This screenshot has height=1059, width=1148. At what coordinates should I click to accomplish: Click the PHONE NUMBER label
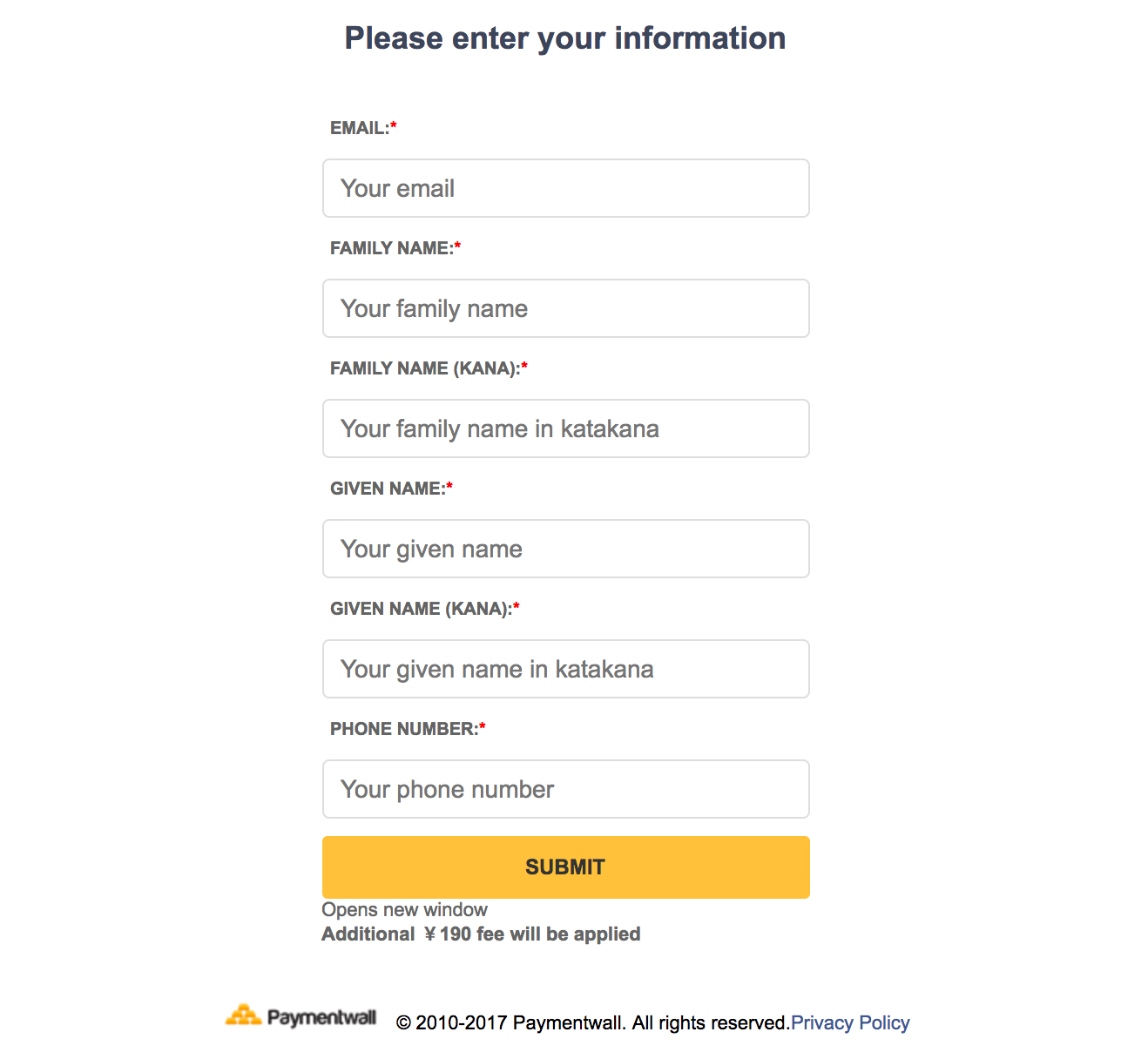[402, 729]
